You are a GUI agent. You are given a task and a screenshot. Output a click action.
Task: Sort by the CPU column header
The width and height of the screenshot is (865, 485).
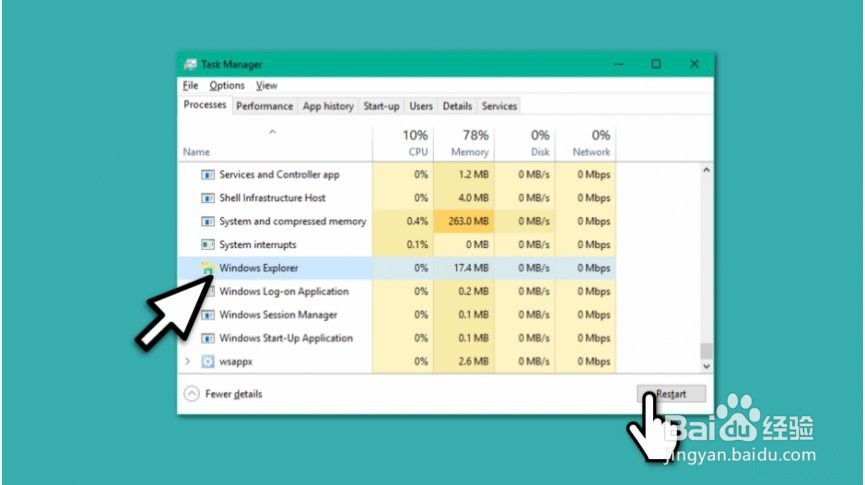(x=403, y=143)
